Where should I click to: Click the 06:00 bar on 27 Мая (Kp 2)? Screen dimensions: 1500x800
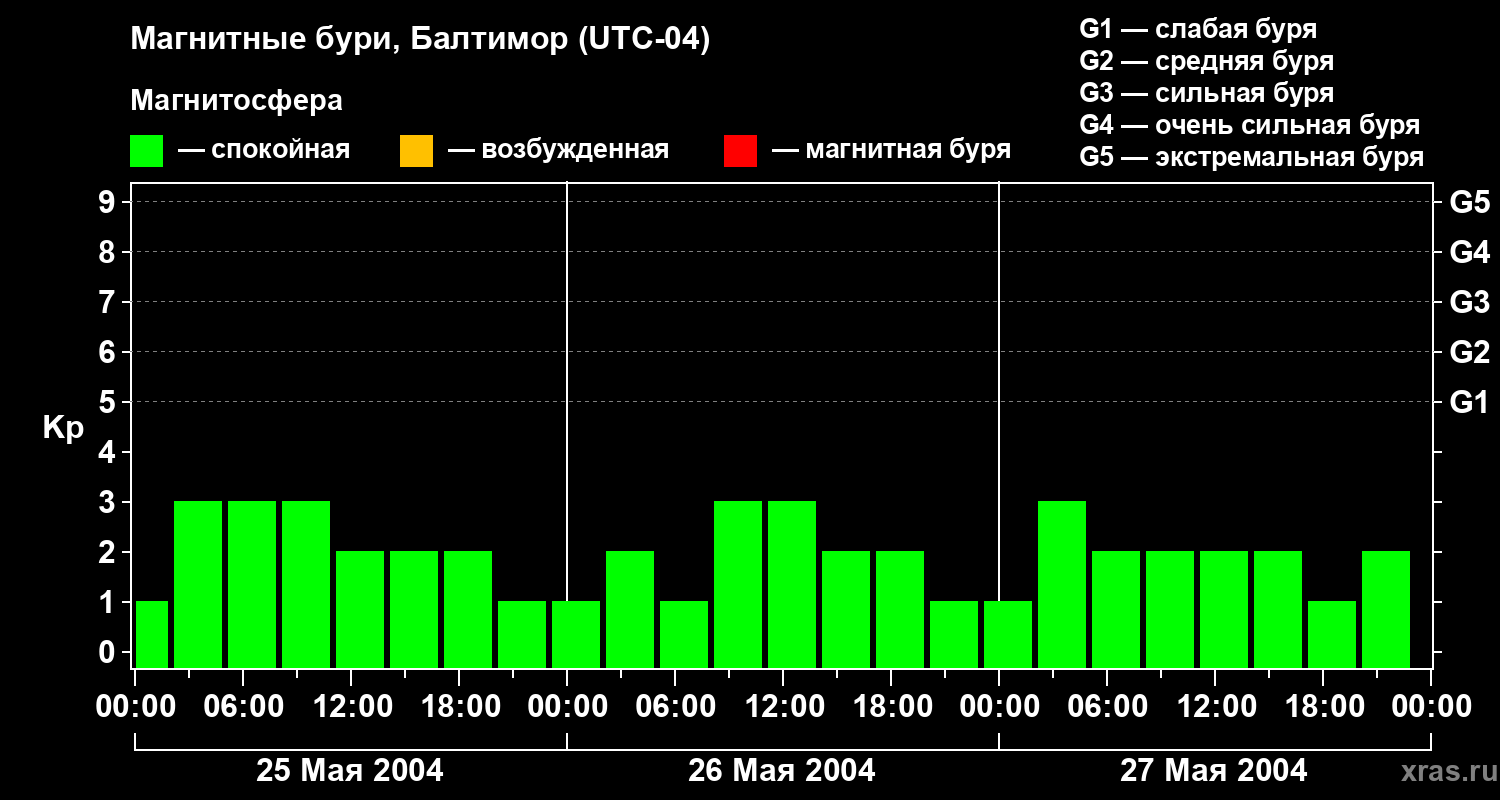[x=1116, y=609]
